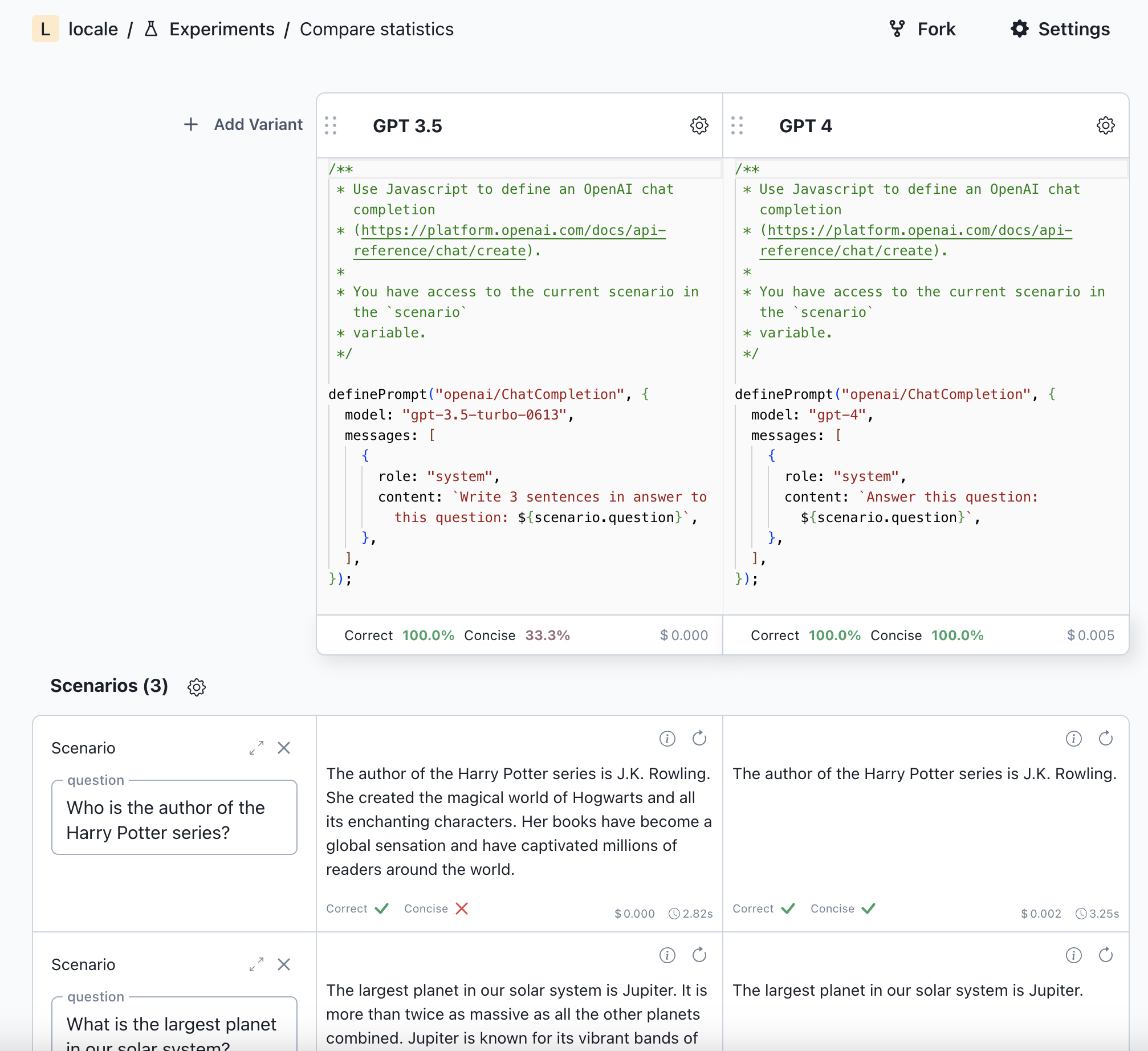Image resolution: width=1148 pixels, height=1051 pixels.
Task: Click the GPT 3.5 drag handle
Action: pos(331,125)
